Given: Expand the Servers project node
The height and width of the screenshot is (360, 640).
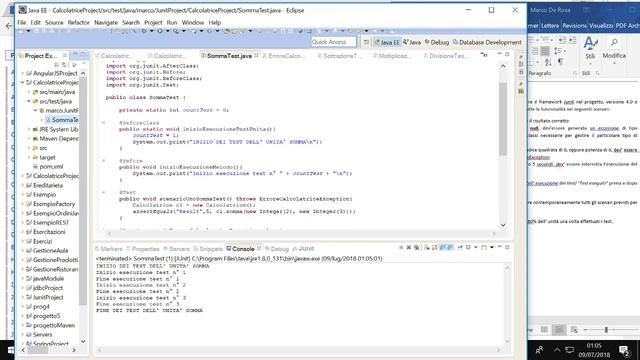Looking at the screenshot, I should click(23, 335).
